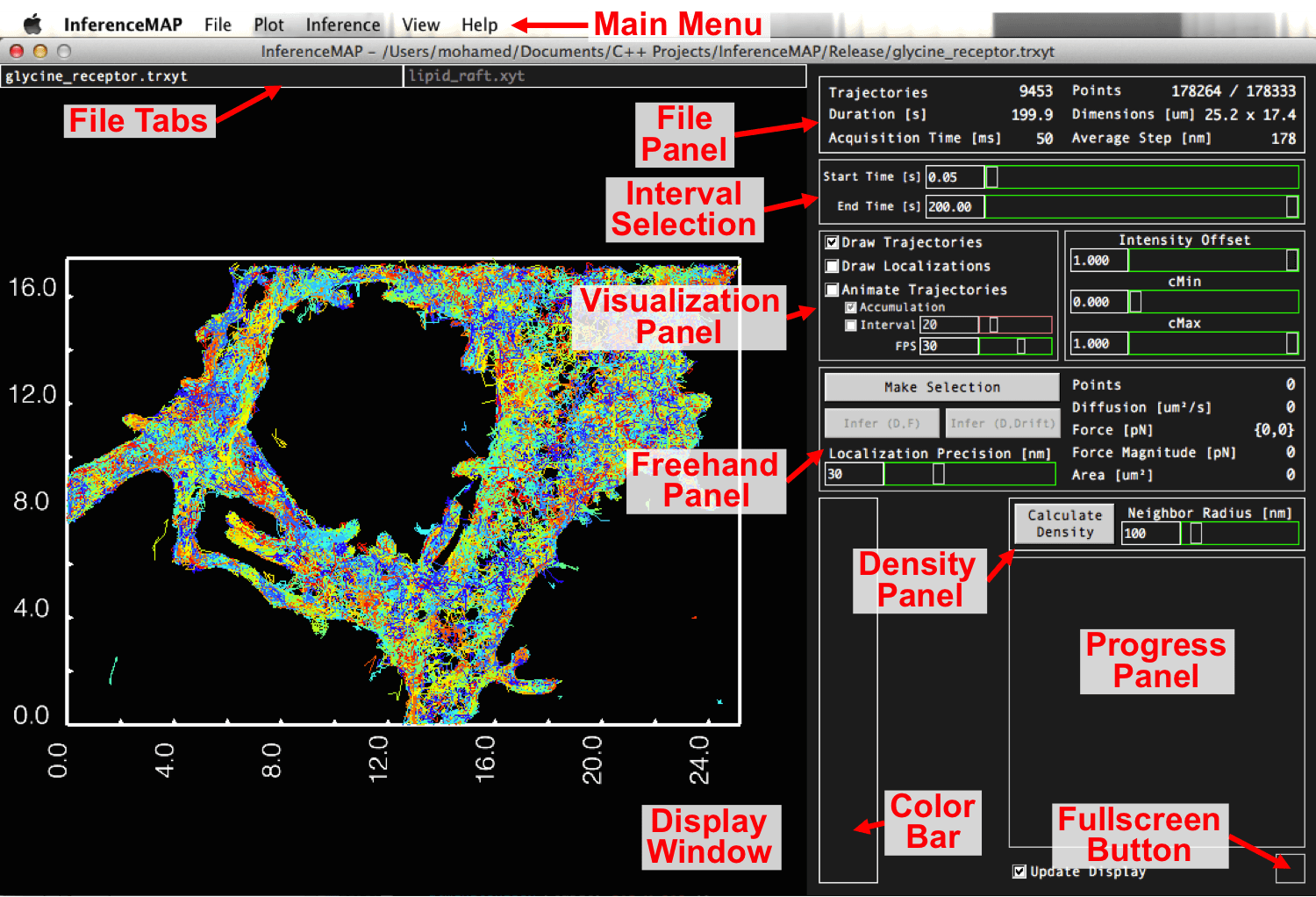The width and height of the screenshot is (1316, 897).
Task: Click the cMin slider
Action: tap(1213, 302)
